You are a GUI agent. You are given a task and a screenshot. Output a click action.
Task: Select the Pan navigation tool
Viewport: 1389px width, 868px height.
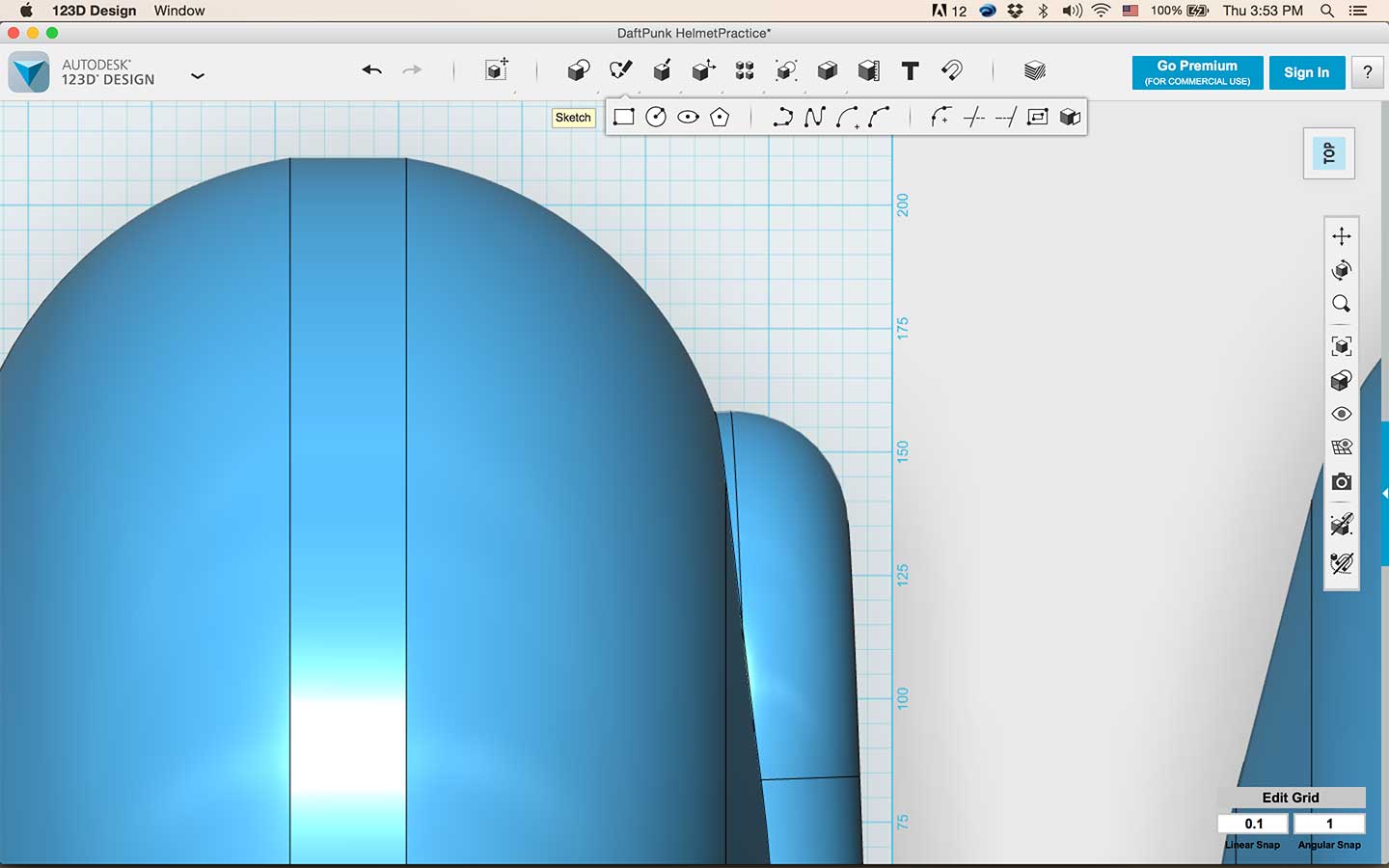coord(1341,235)
